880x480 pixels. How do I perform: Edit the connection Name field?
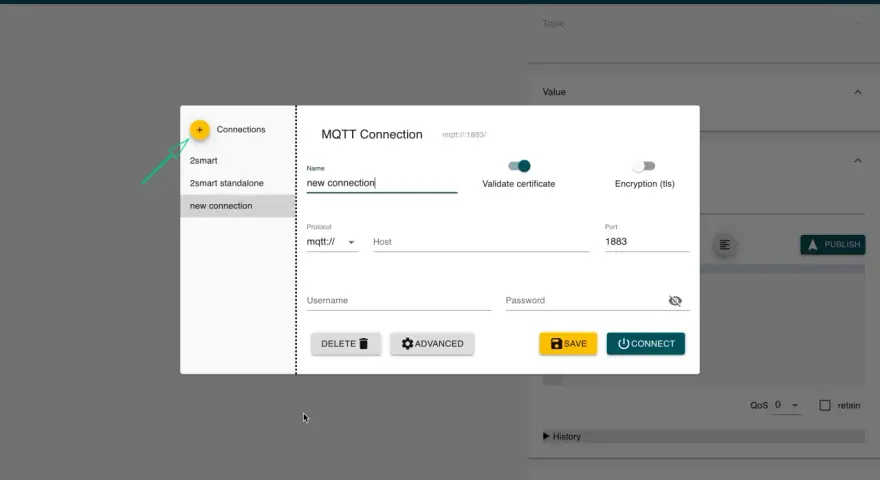382,183
